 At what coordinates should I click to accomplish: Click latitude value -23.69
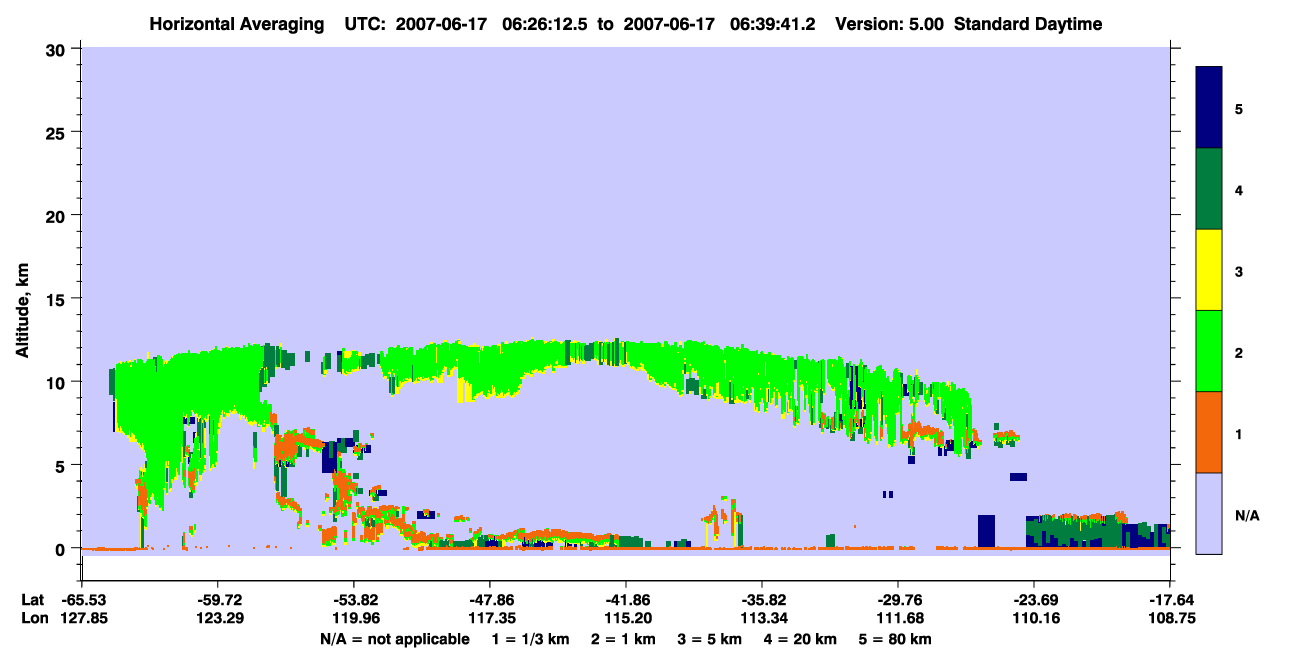[1034, 600]
